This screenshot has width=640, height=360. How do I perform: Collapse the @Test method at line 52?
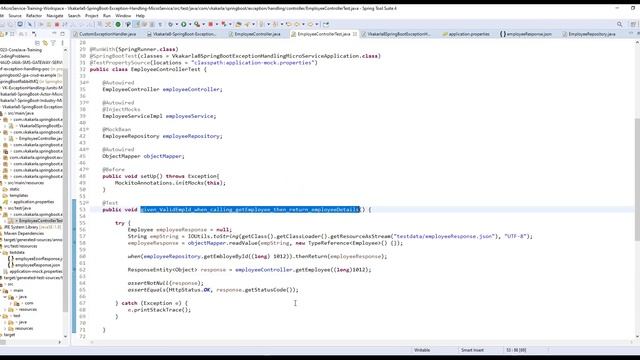pos(87,203)
